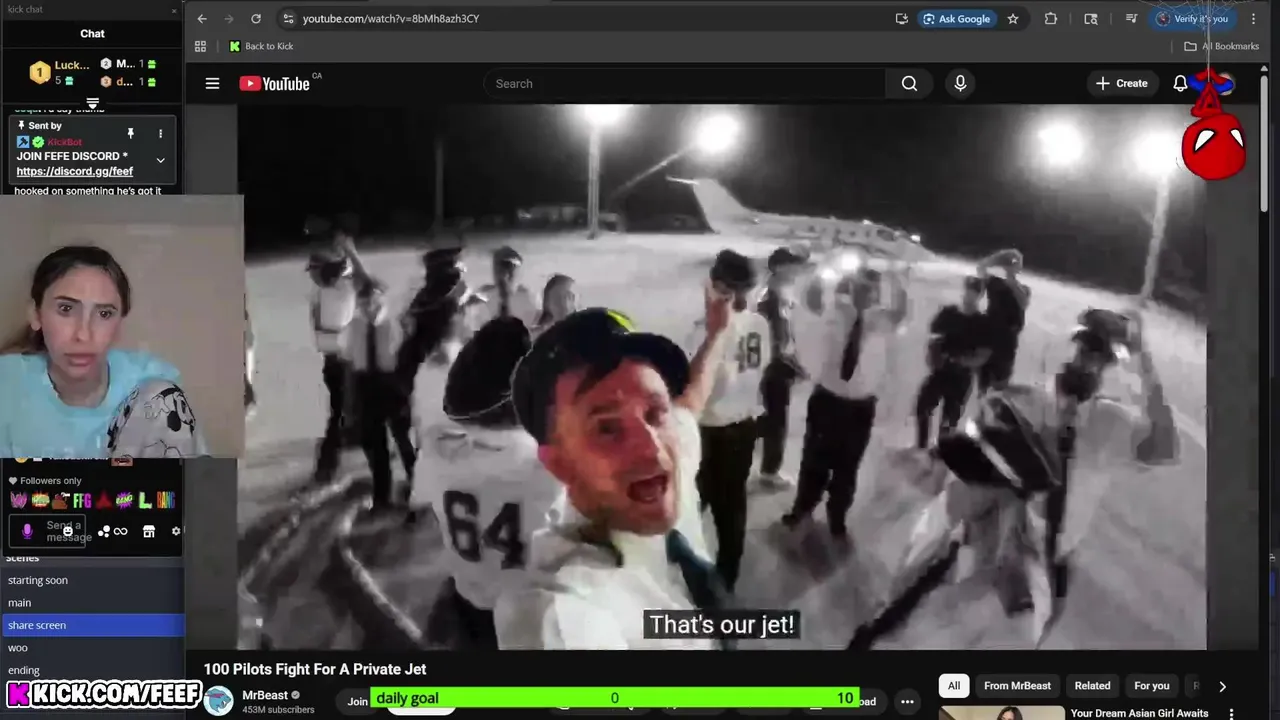The height and width of the screenshot is (720, 1280).
Task: Click the microphone icon in chat input
Action: pyautogui.click(x=27, y=531)
